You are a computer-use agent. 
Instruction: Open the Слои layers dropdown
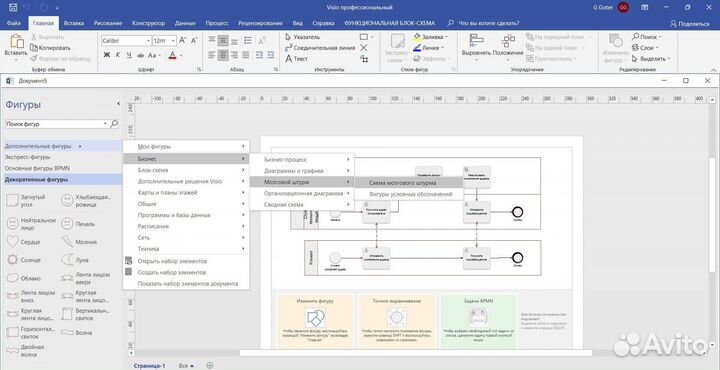pyautogui.click(x=657, y=48)
